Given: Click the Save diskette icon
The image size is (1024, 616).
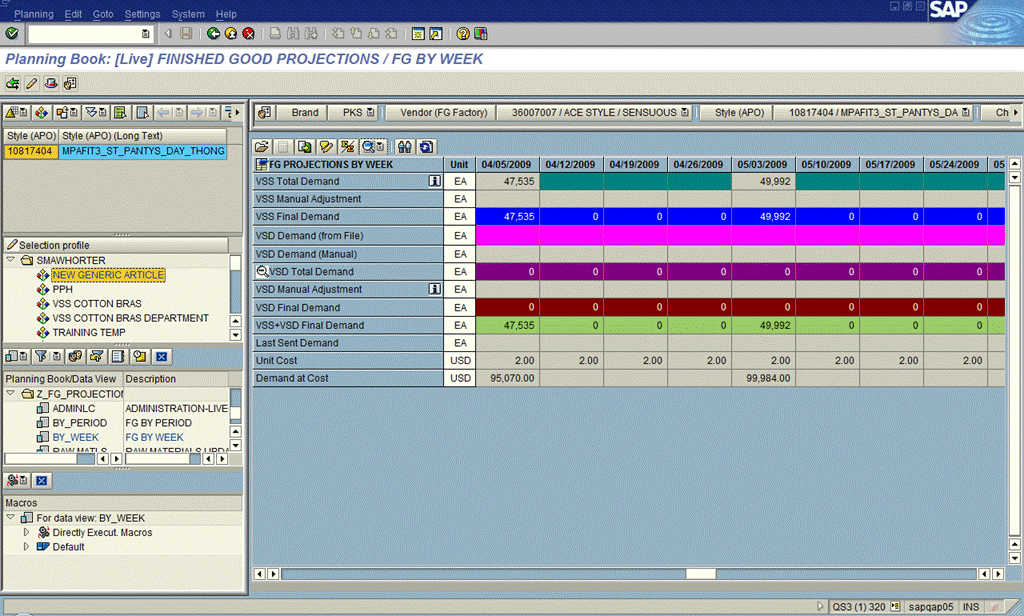Looking at the screenshot, I should (186, 33).
